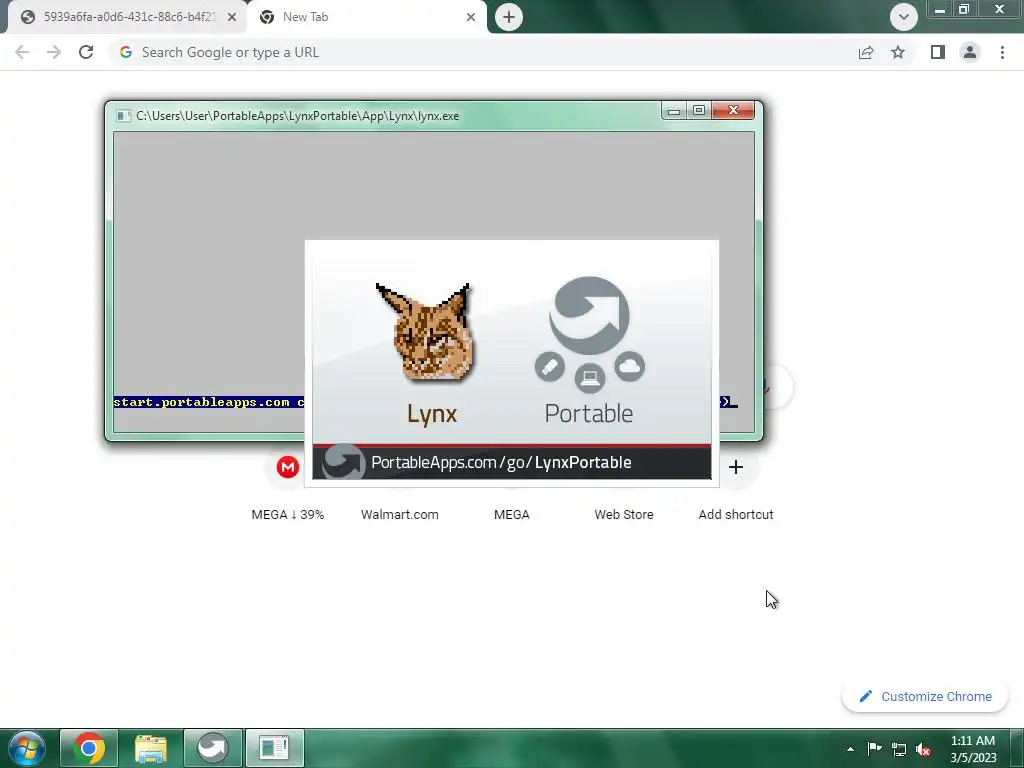Open Chrome's three-dot menu

click(1002, 52)
